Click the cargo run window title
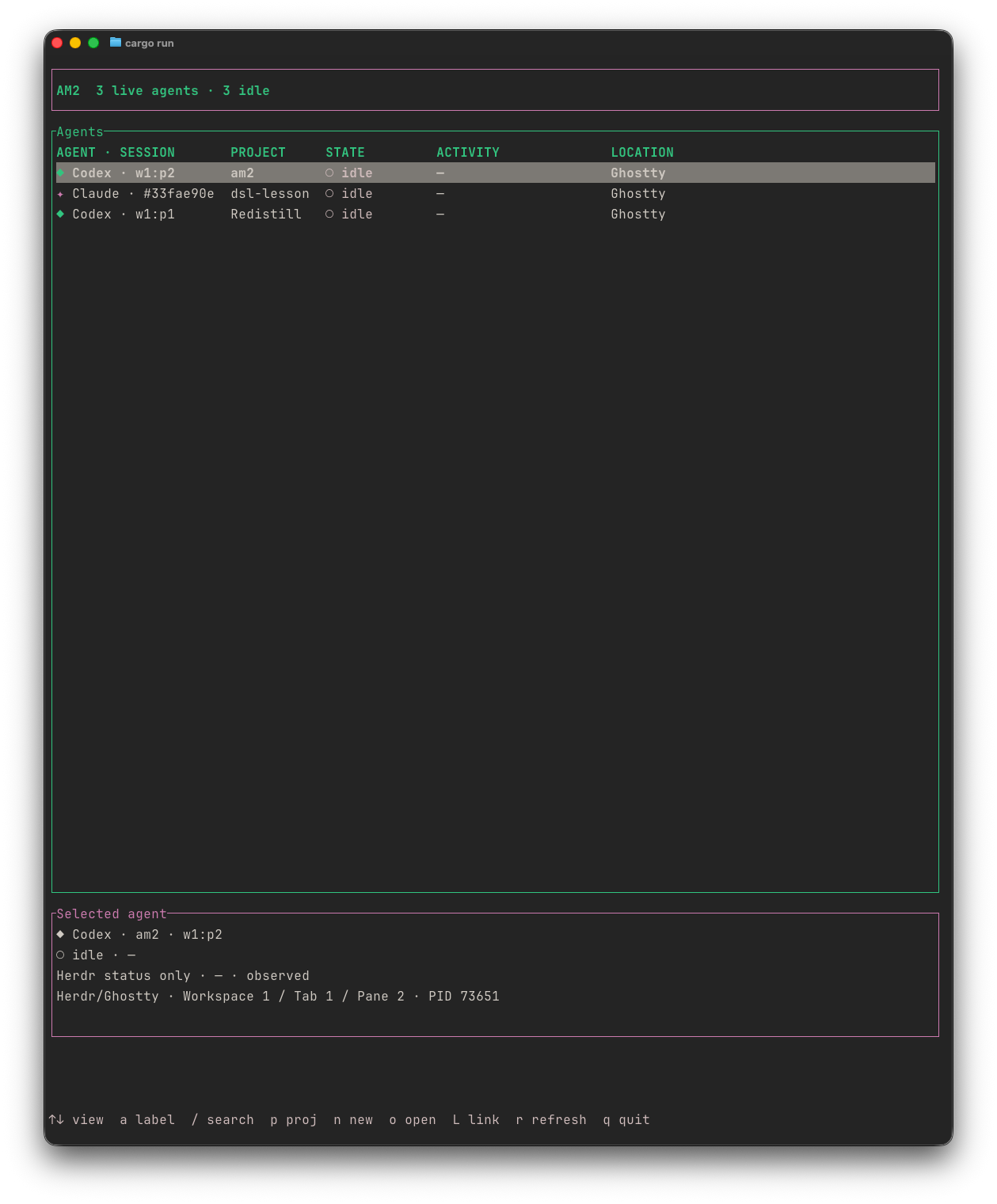997x1204 pixels. (x=150, y=43)
